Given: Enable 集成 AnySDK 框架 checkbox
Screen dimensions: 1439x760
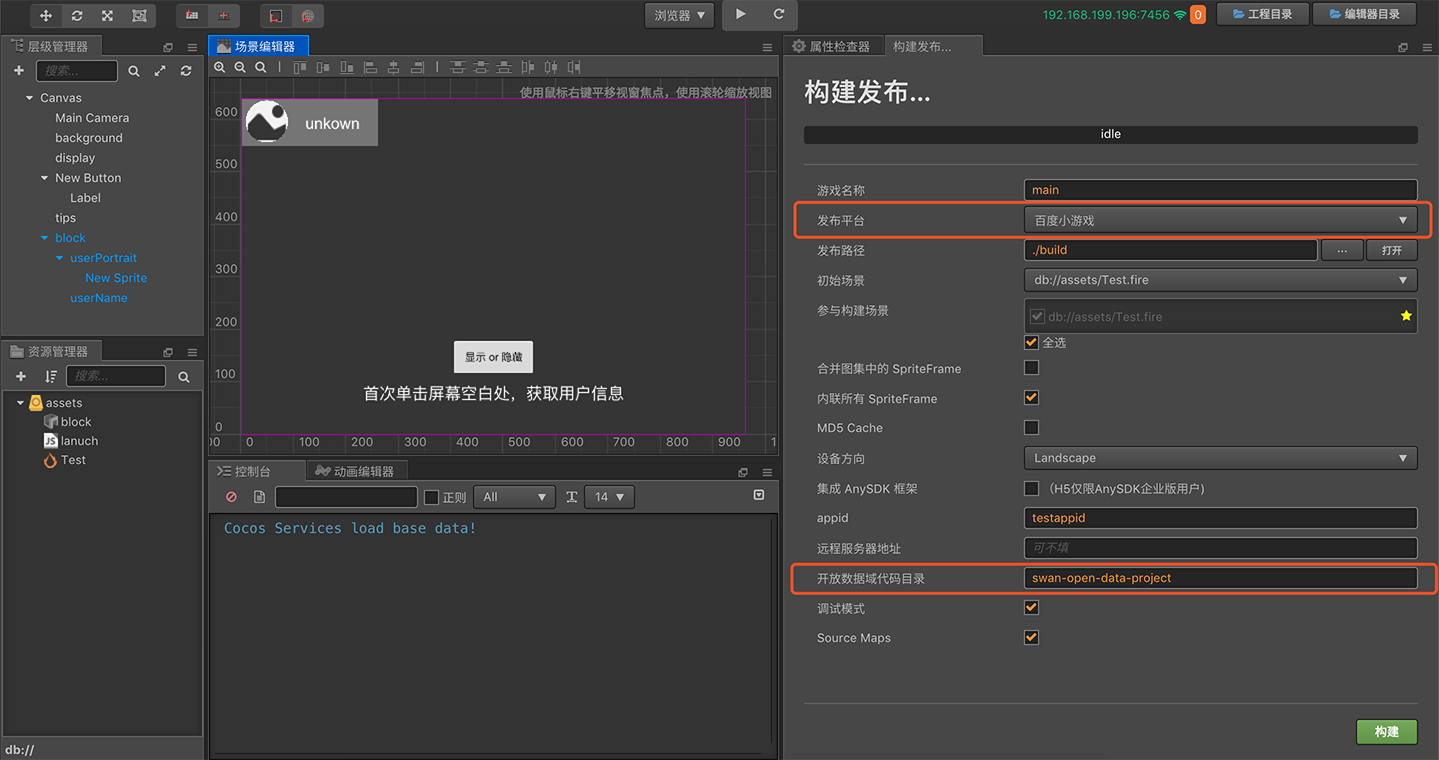Looking at the screenshot, I should coord(1031,488).
